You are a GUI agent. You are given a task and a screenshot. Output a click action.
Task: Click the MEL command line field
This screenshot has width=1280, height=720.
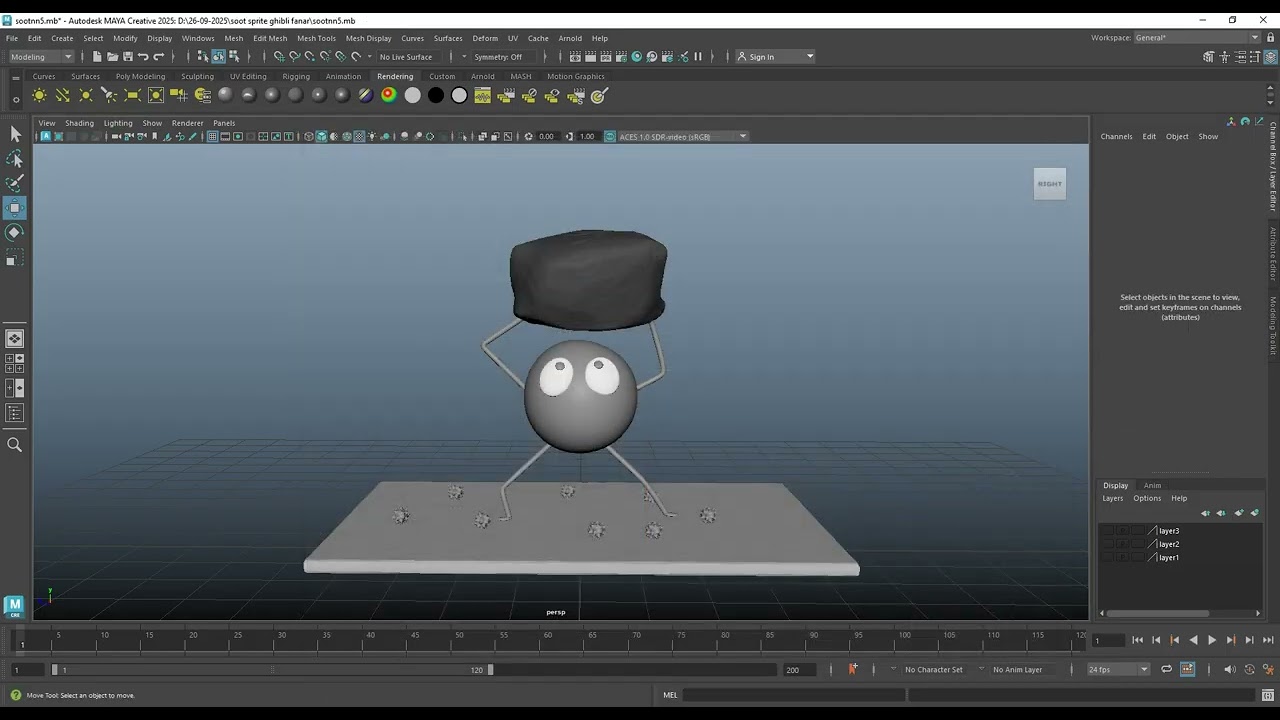coord(794,695)
